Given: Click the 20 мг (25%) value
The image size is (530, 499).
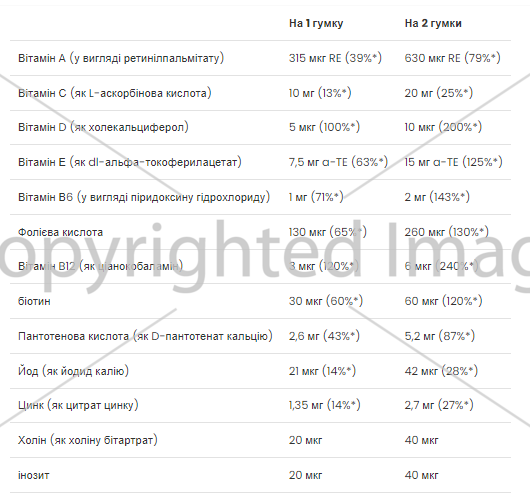Looking at the screenshot, I should coord(439,93).
